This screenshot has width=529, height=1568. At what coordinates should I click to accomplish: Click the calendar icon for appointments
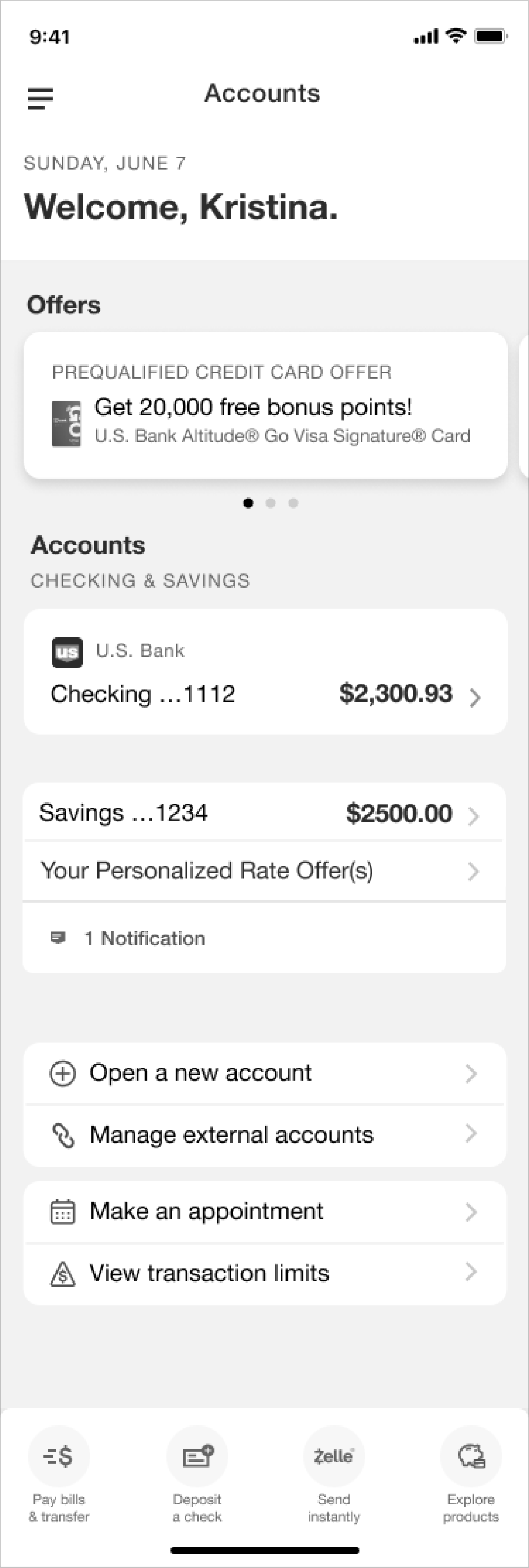point(63,1212)
